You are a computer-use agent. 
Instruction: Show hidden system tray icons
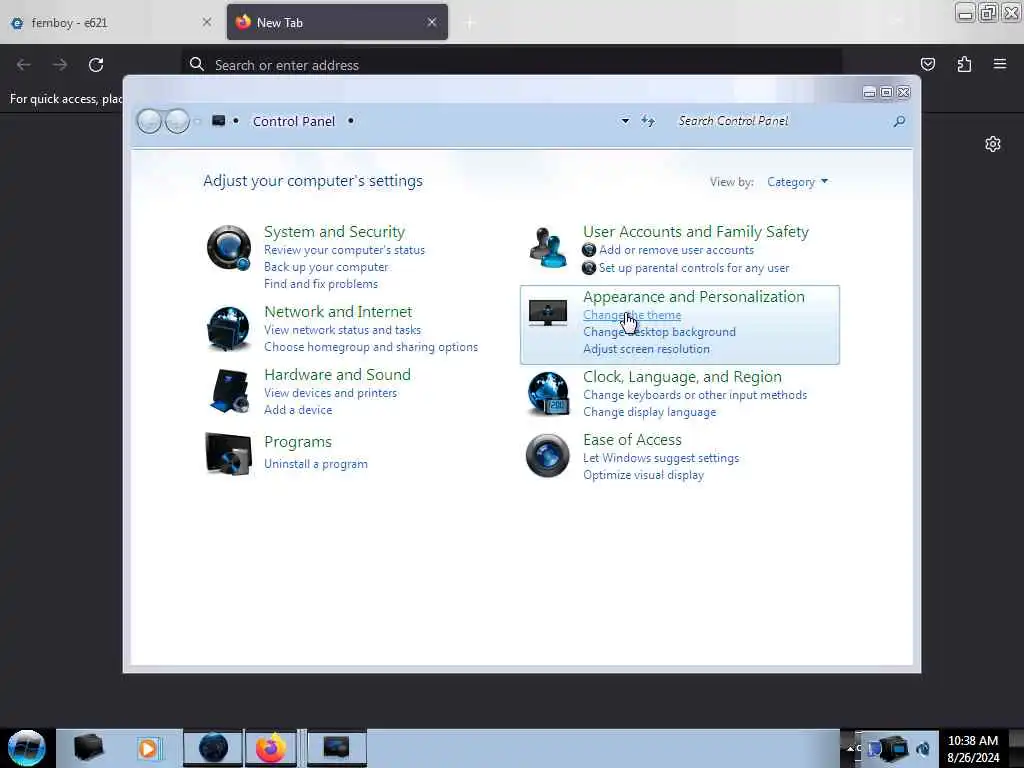pyautogui.click(x=850, y=748)
